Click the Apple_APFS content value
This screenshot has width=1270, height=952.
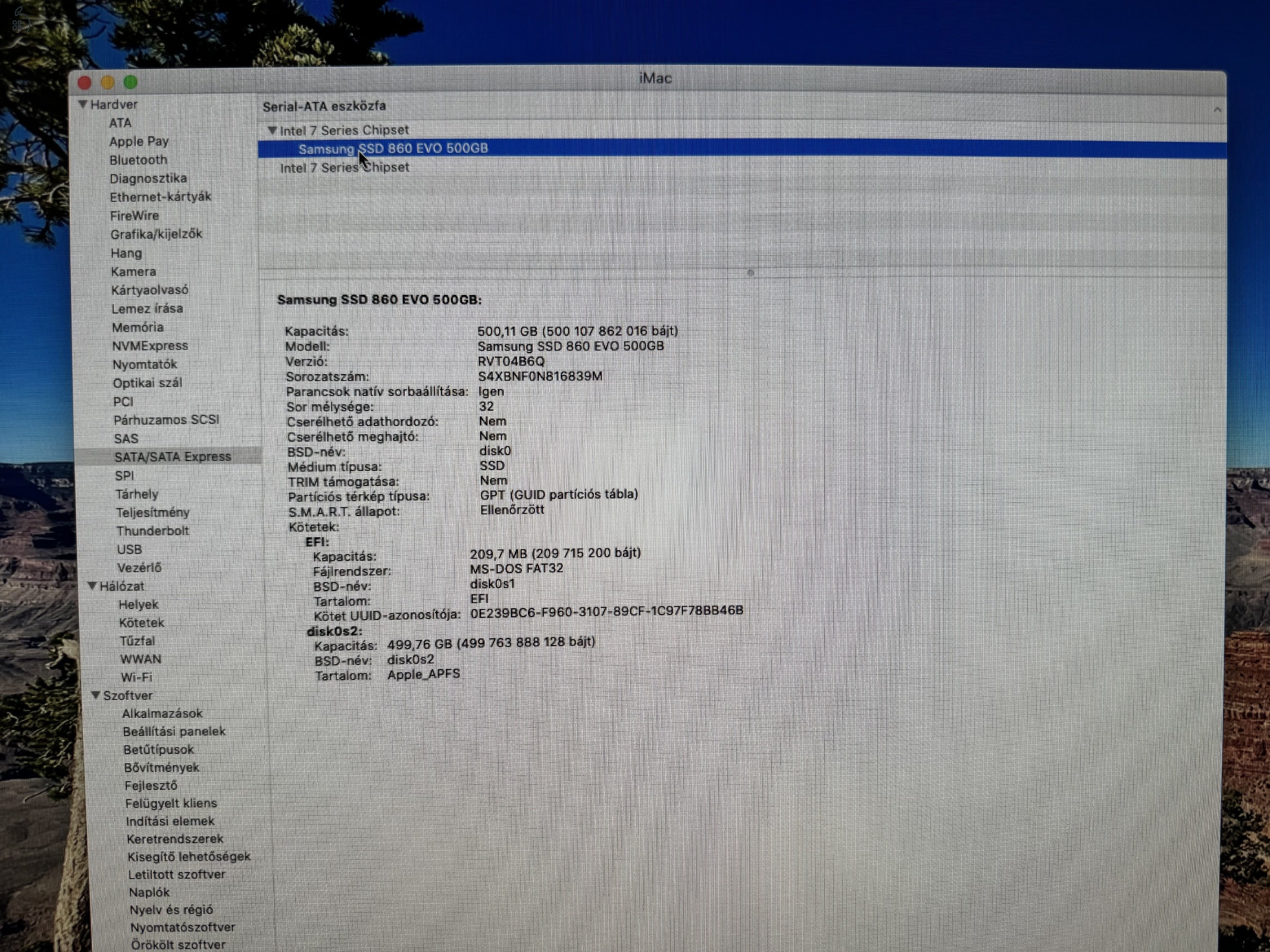(x=424, y=674)
